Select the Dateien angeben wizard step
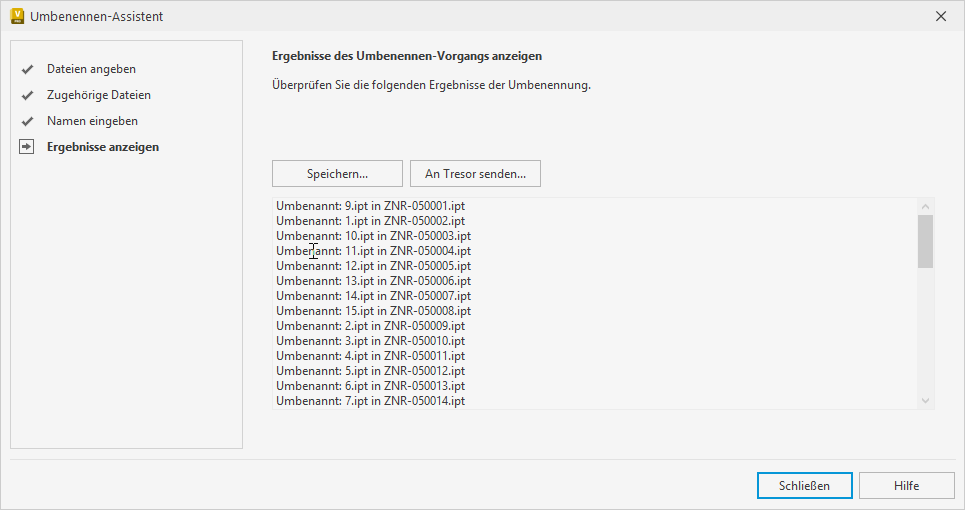Image resolution: width=965 pixels, height=510 pixels. pos(91,69)
